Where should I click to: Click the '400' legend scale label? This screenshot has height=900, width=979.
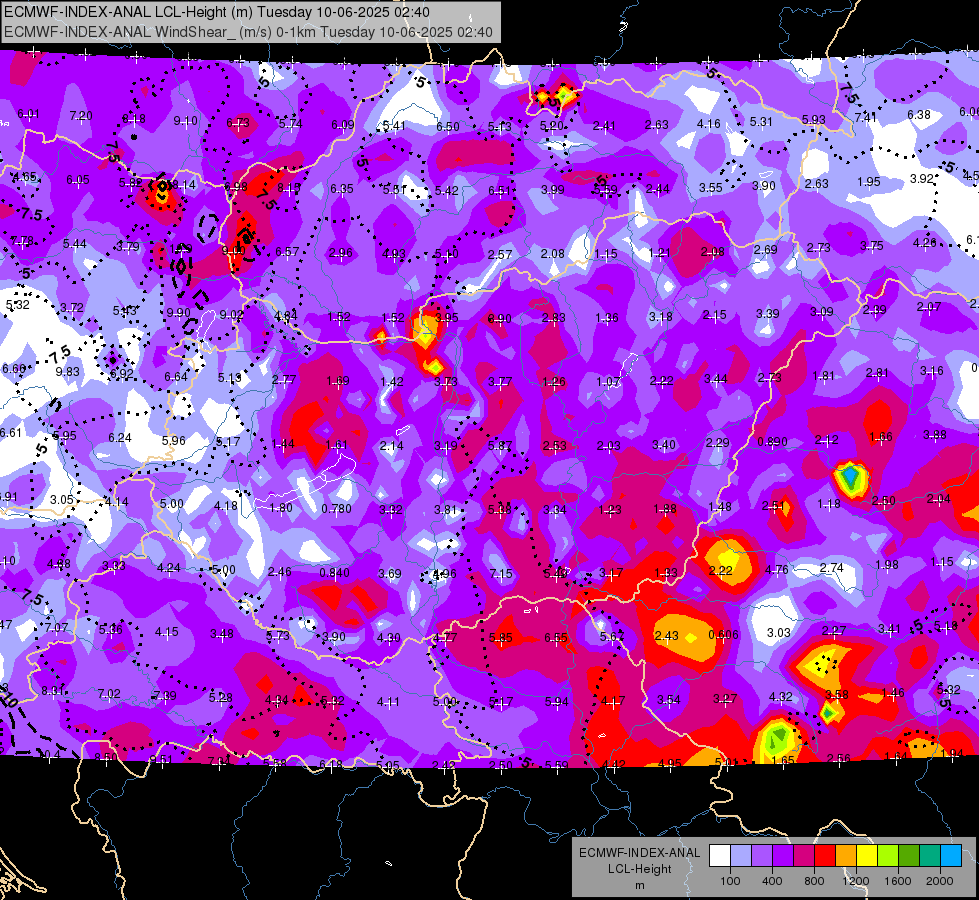772,881
